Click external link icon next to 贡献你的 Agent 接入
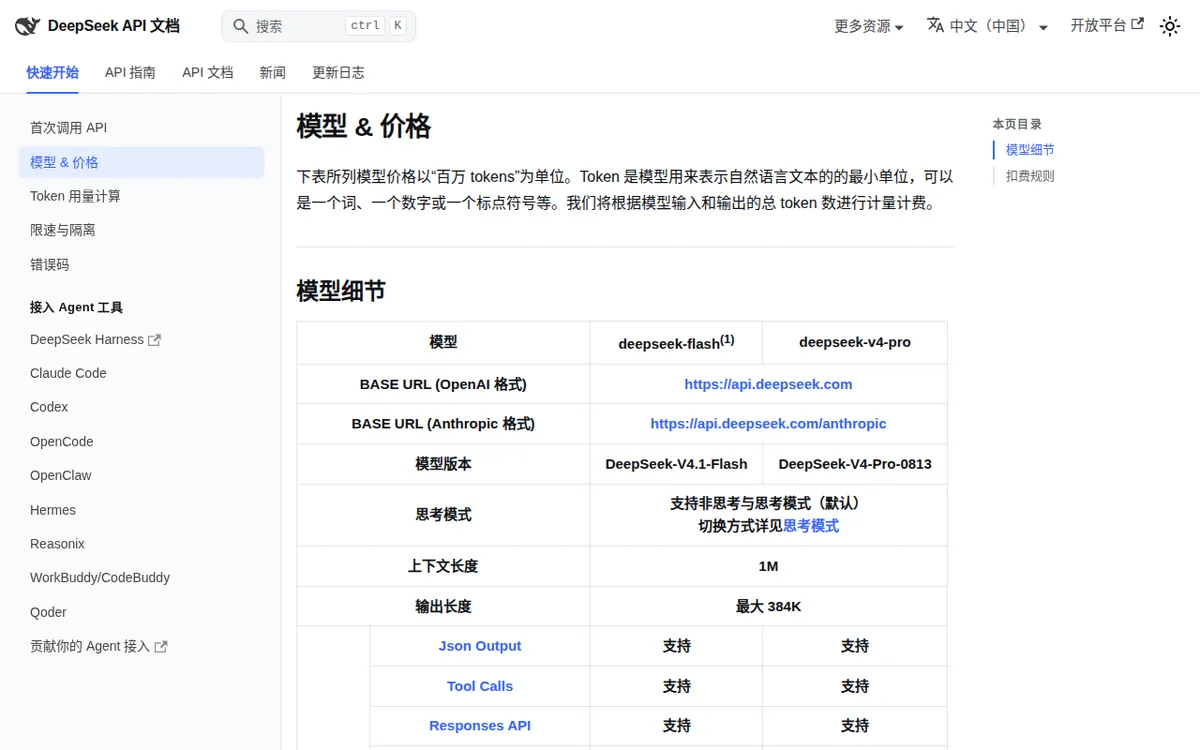Screen dimensions: 1200x750 click(x=161, y=647)
